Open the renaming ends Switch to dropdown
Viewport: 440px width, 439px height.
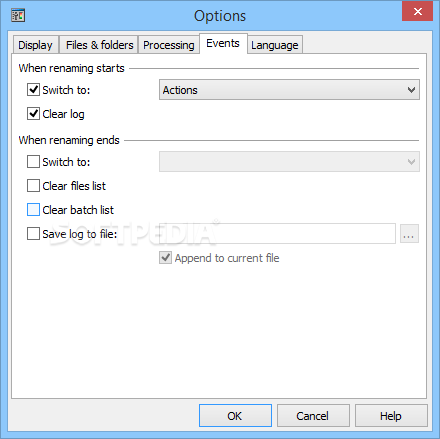(289, 162)
